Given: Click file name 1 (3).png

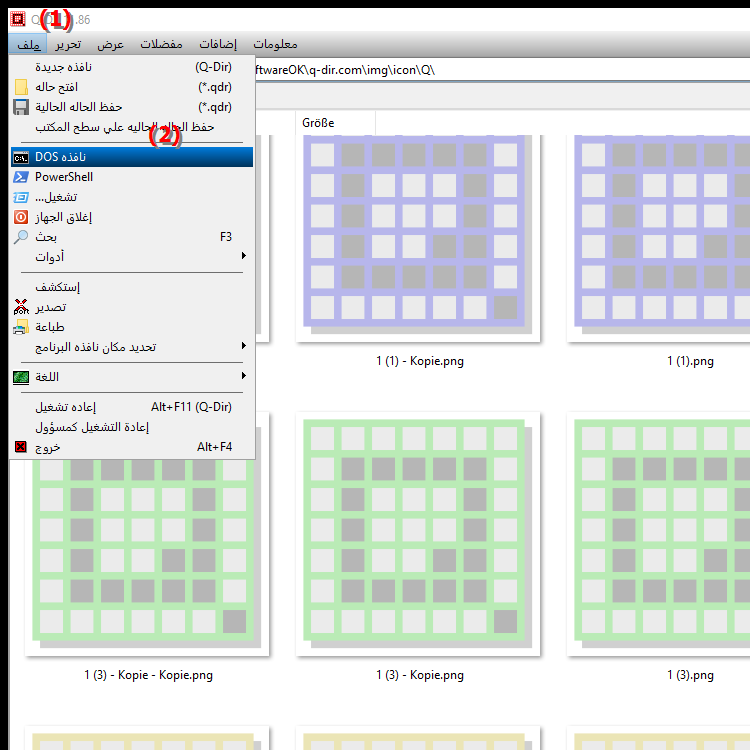Looking at the screenshot, I should coord(690,675).
